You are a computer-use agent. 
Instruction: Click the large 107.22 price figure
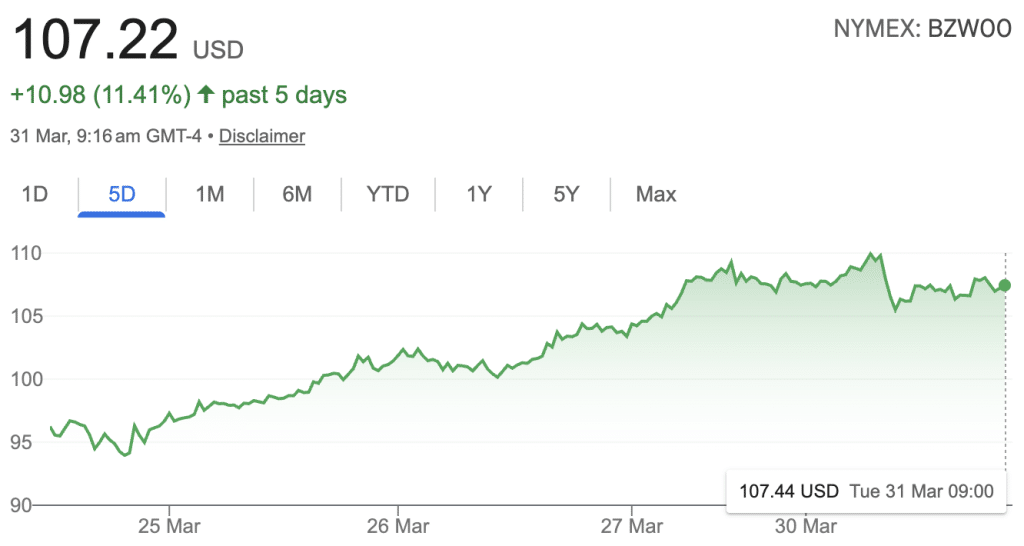coord(95,40)
